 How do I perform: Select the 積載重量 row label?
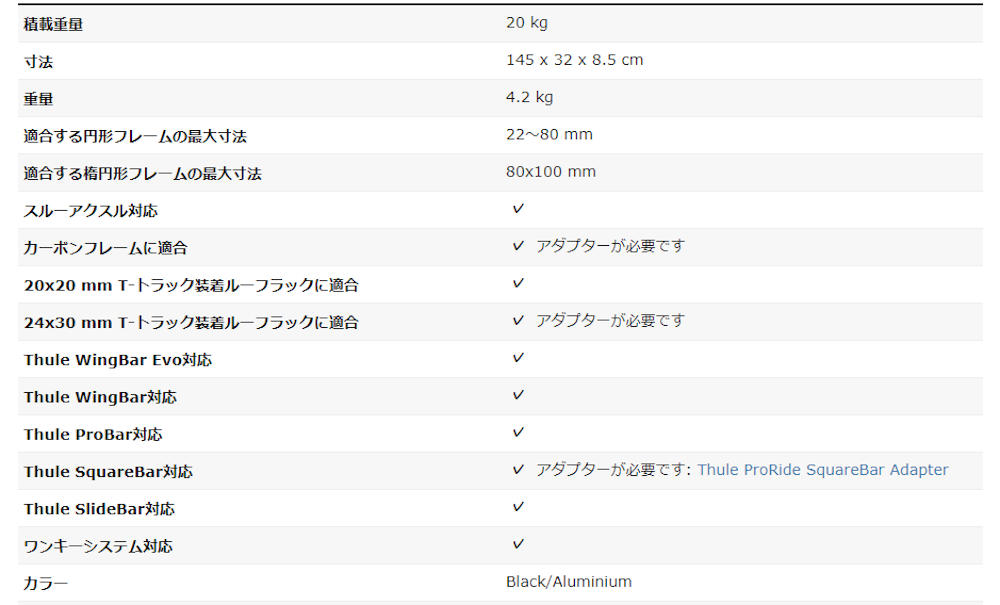click(54, 25)
